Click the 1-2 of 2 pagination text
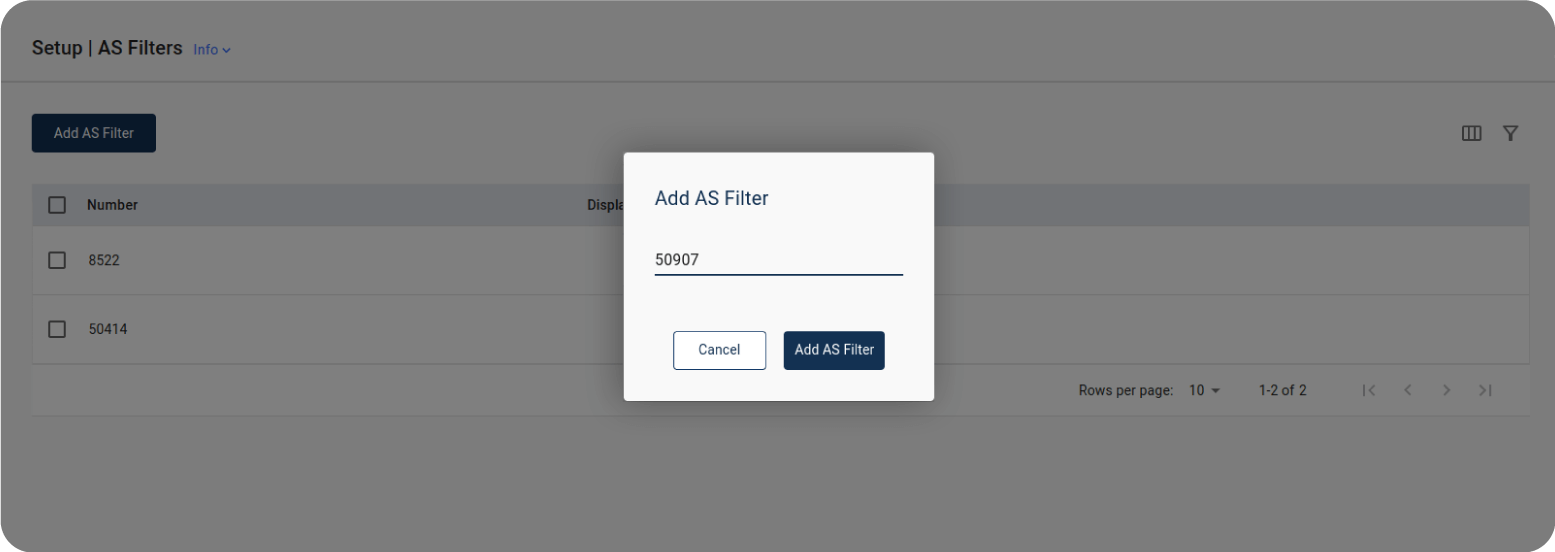 (1282, 390)
